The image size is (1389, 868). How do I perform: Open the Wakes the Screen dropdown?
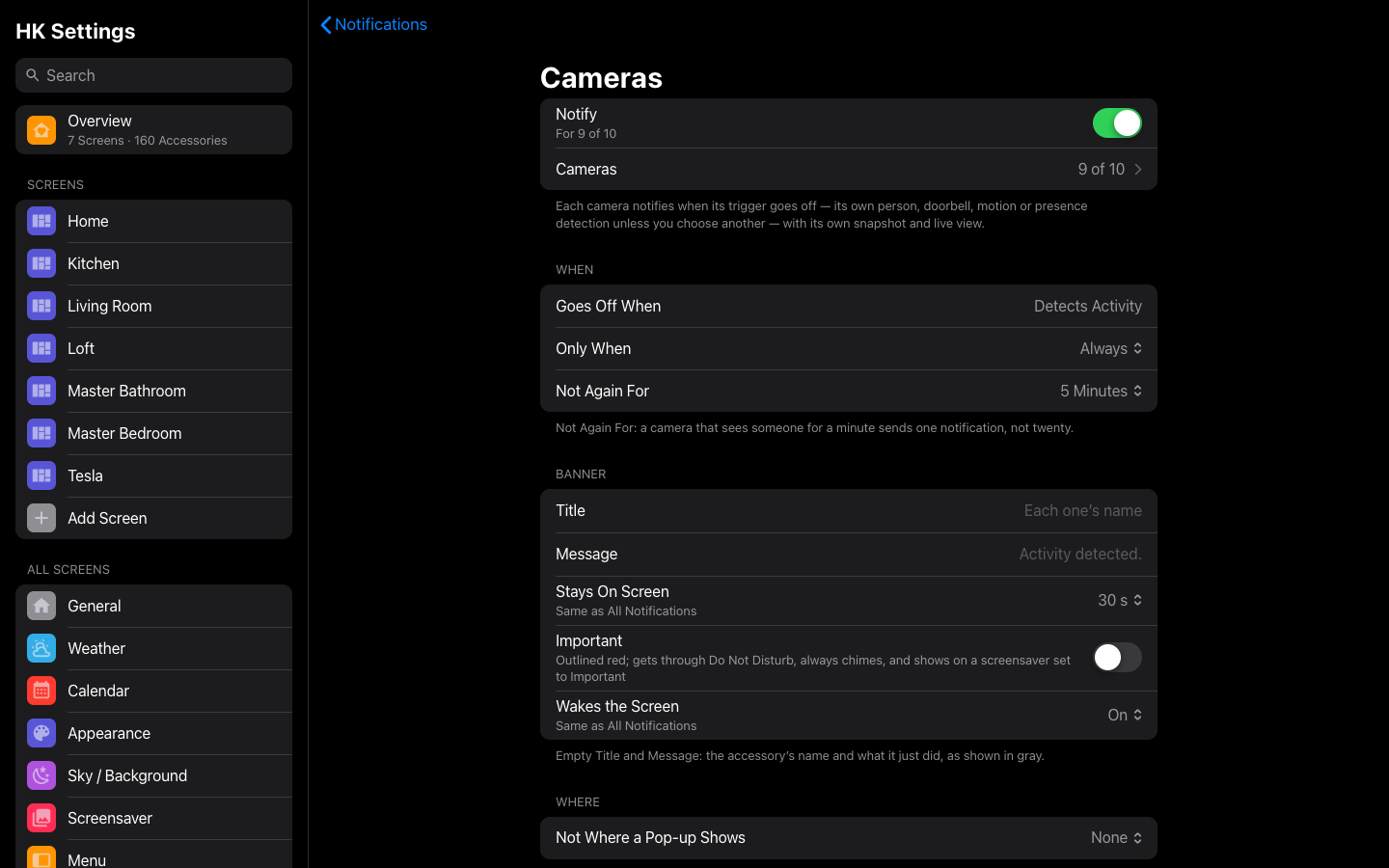point(1125,715)
